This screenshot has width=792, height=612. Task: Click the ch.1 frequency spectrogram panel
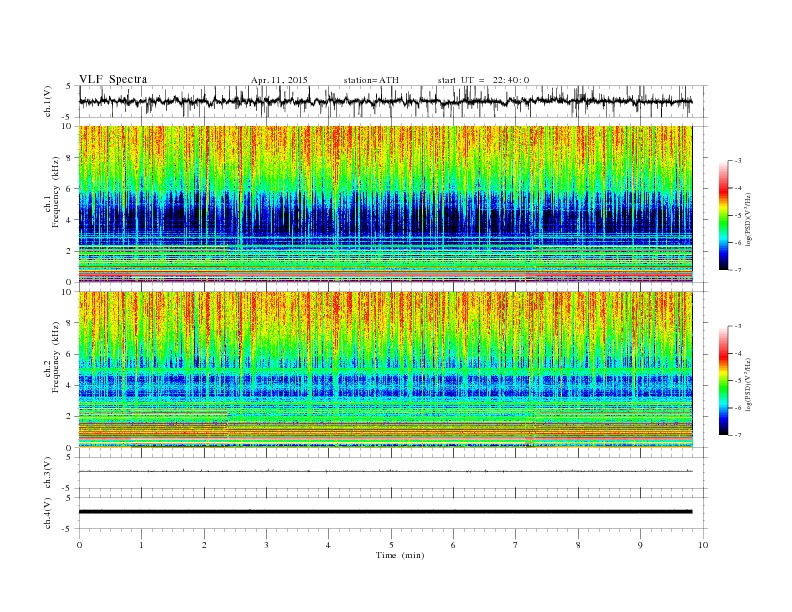[385, 204]
